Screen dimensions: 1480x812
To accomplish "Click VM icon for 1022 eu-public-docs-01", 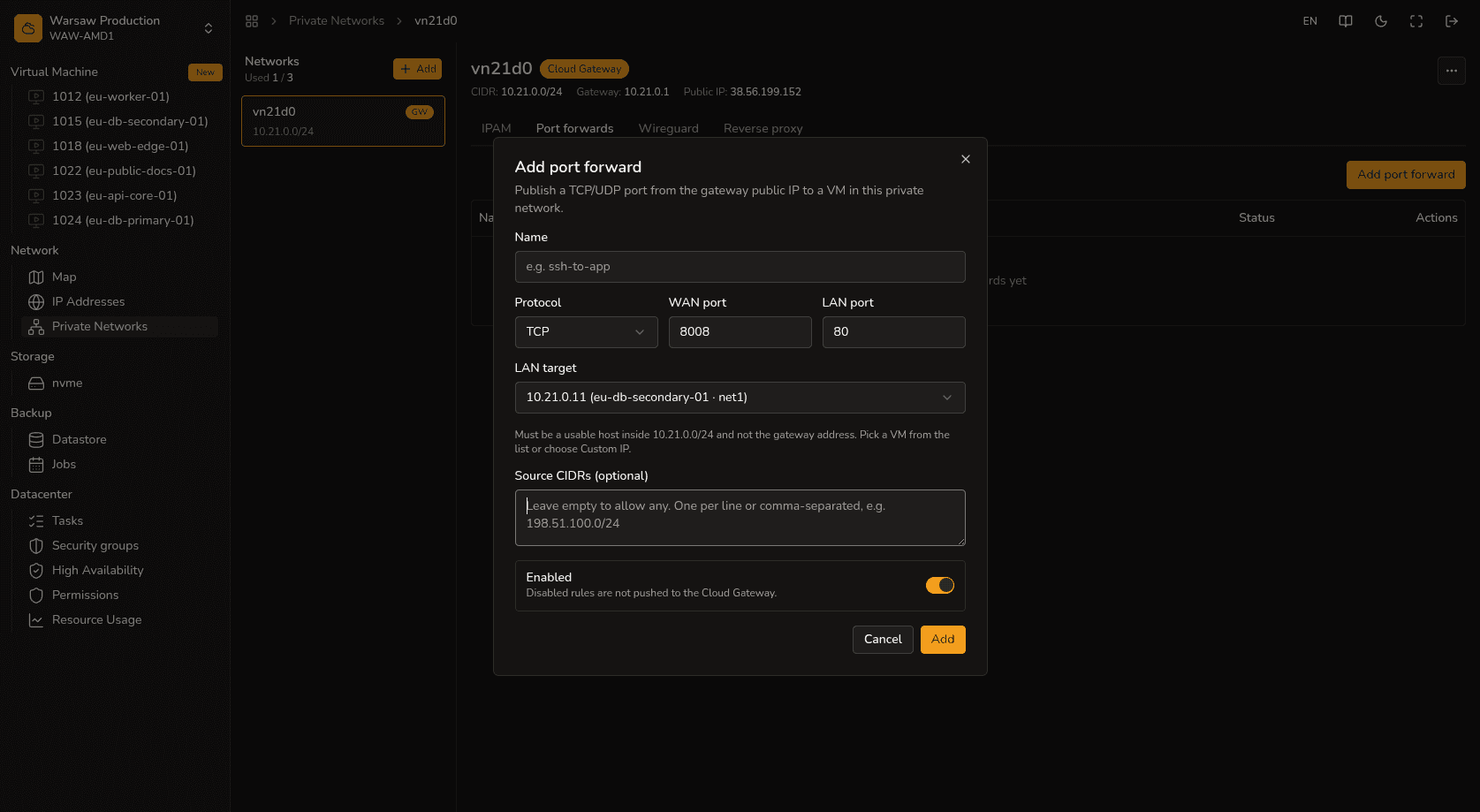I will click(x=36, y=171).
